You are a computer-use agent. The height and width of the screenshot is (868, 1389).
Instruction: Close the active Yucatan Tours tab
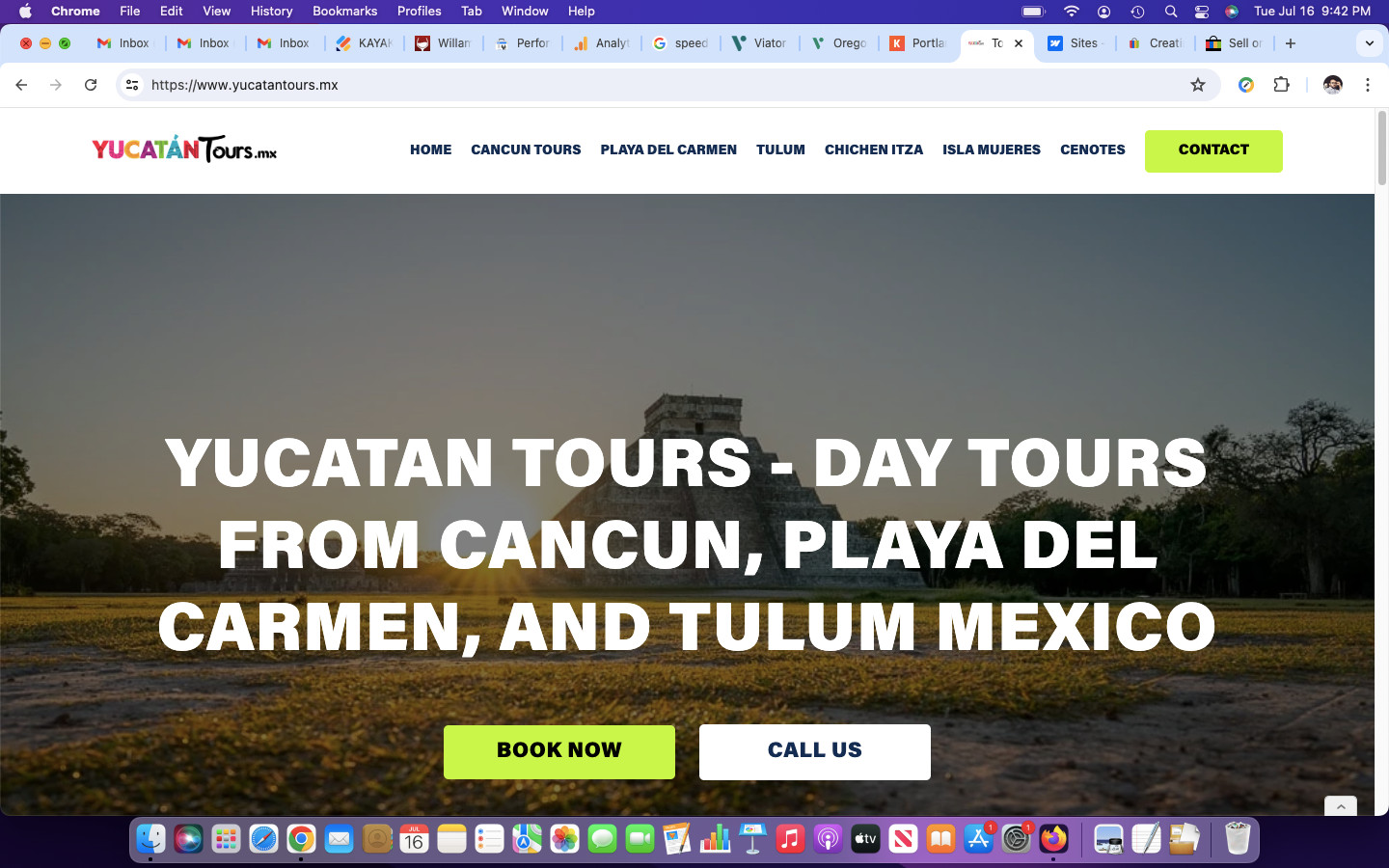(1019, 43)
